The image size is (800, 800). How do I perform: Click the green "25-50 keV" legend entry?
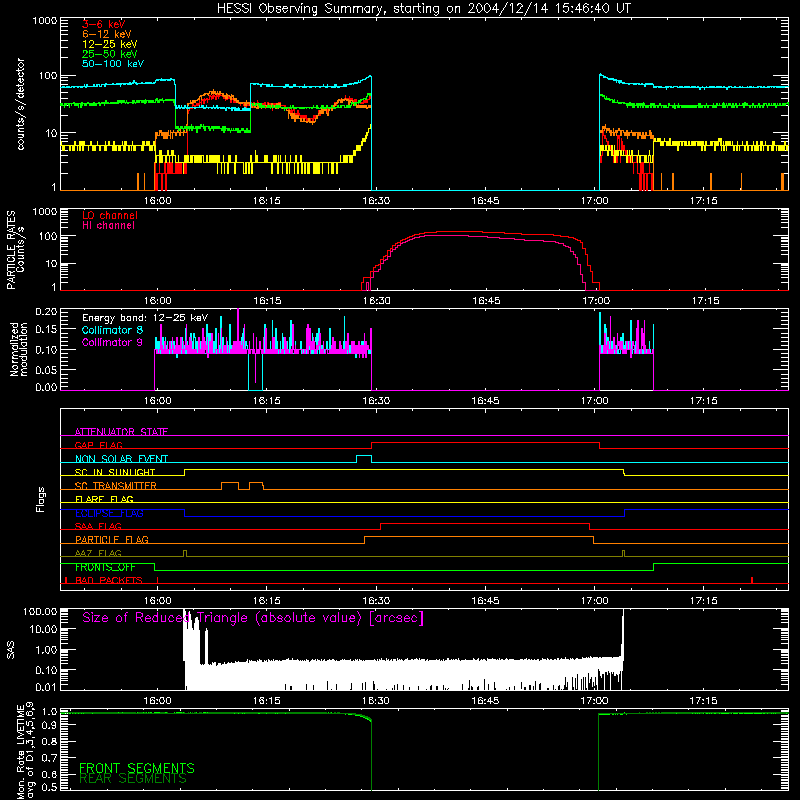coord(110,54)
